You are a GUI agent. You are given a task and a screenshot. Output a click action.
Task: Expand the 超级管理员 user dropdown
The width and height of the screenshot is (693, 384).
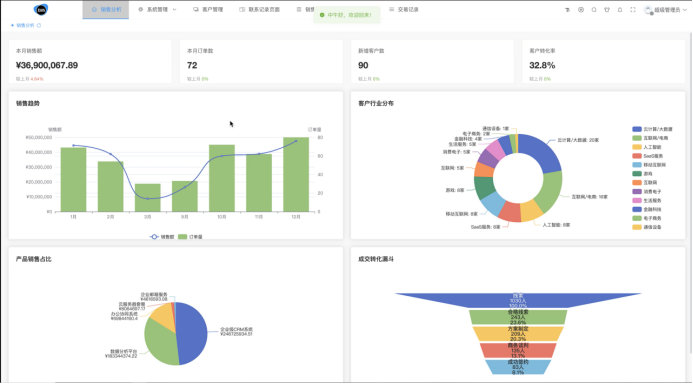coord(666,10)
